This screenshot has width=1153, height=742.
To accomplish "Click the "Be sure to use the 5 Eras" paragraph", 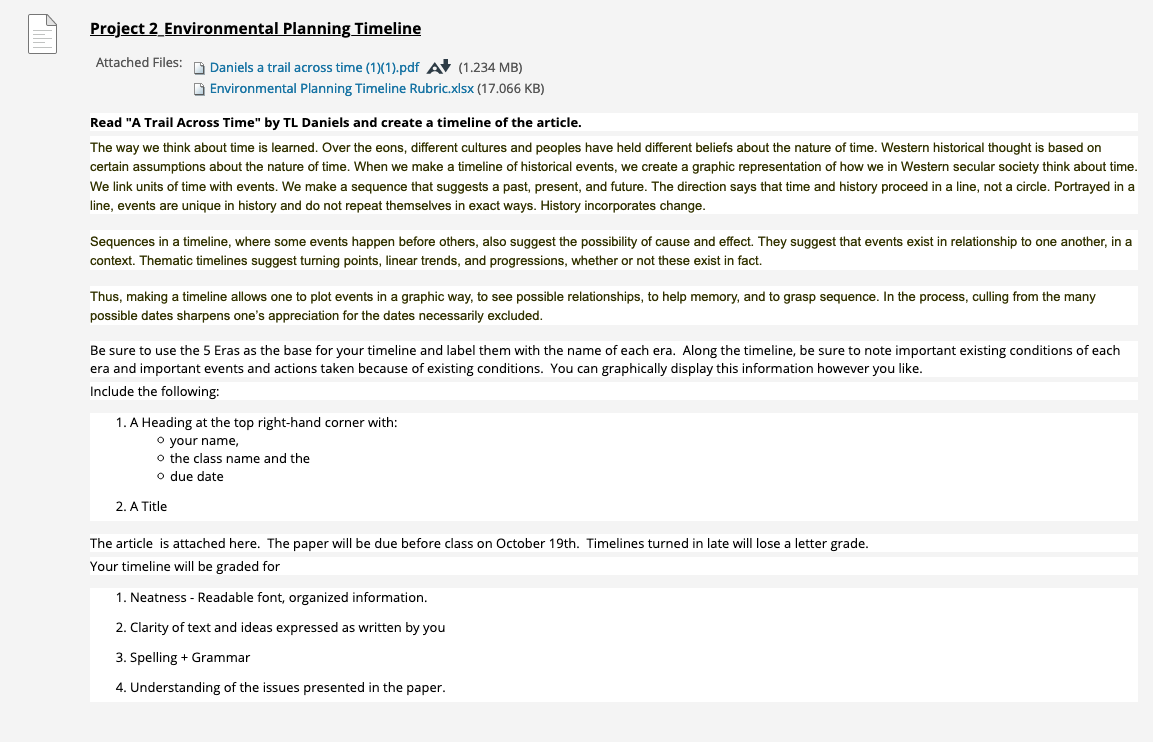I will tap(613, 360).
